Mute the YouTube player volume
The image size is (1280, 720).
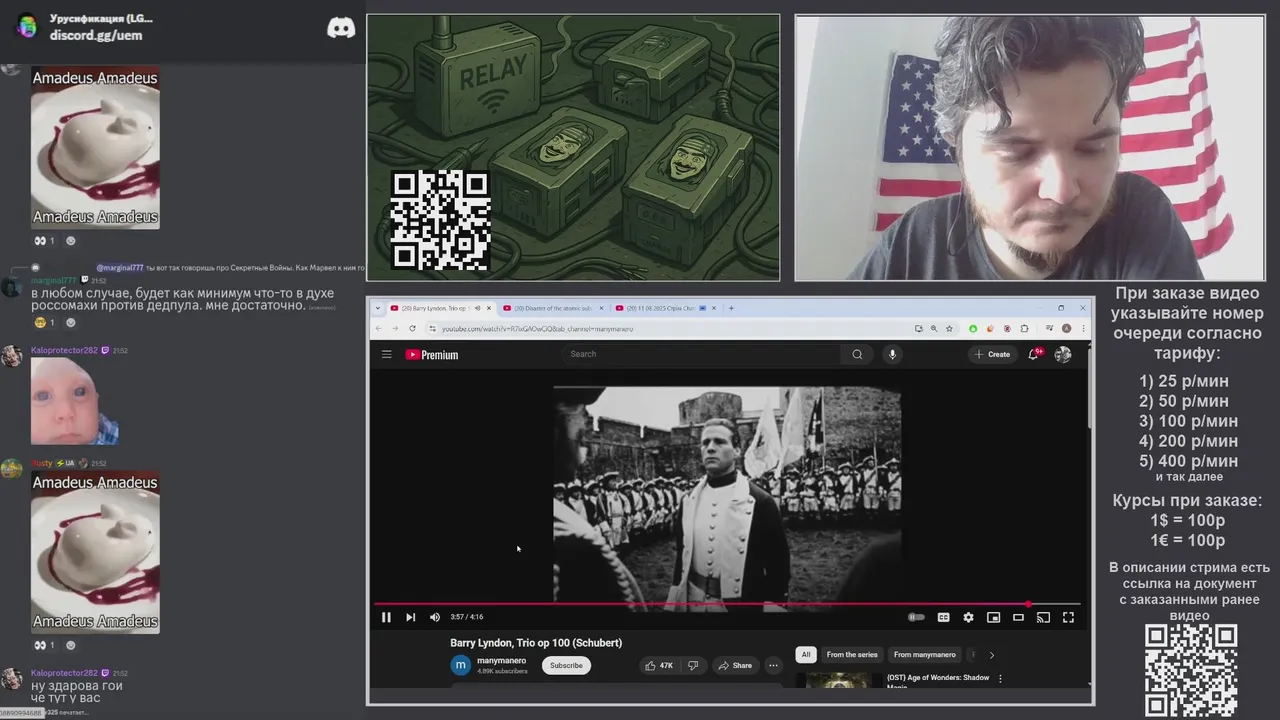click(434, 617)
